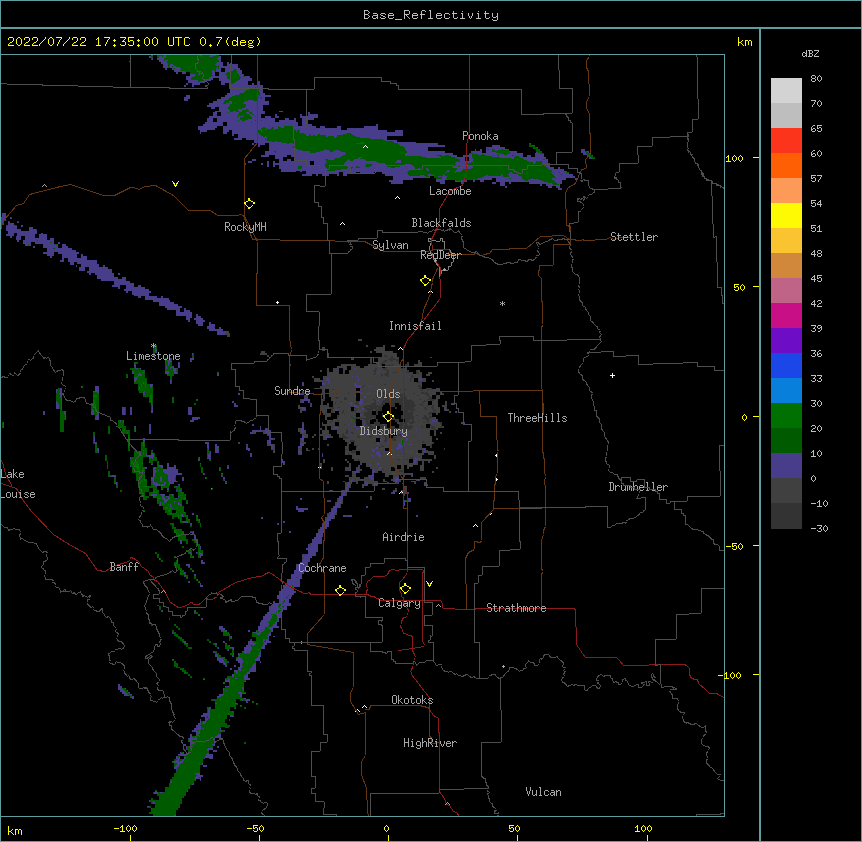Click the legend value 80
Viewport: 862px width, 842px height.
[x=816, y=79]
